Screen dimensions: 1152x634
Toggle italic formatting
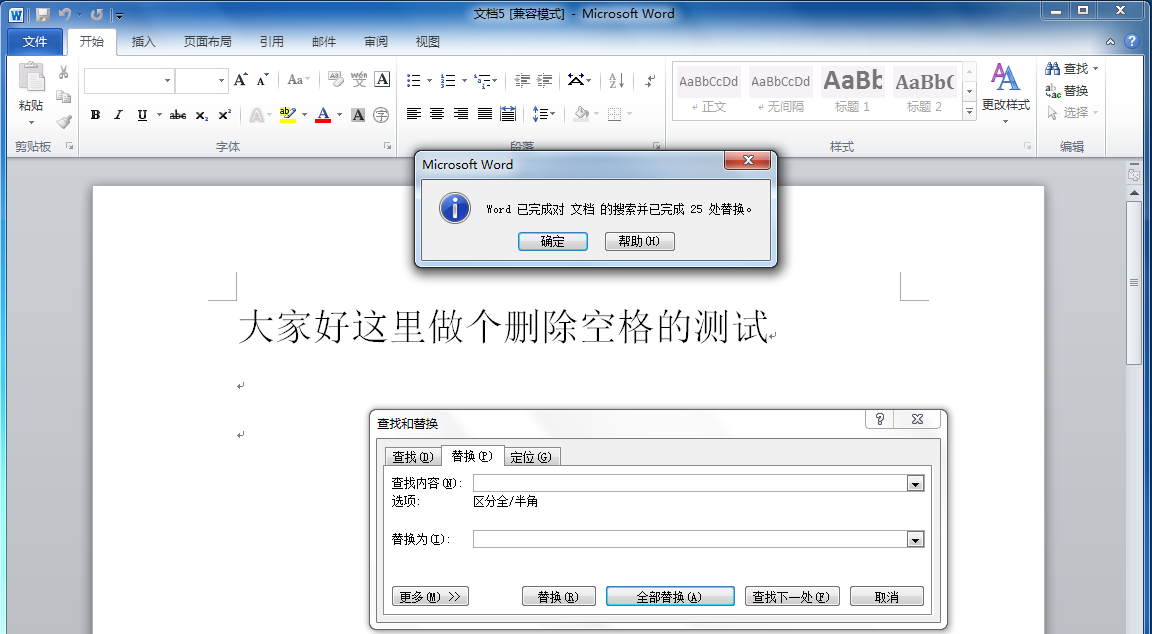coord(118,115)
